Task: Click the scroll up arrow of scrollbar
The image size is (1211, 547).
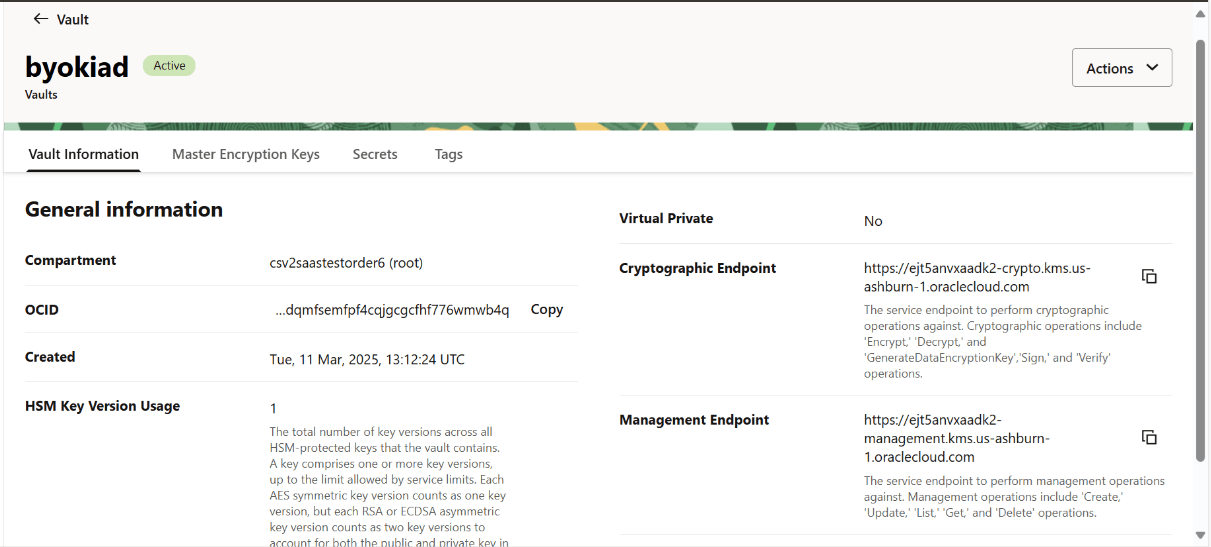Action: (1201, 12)
